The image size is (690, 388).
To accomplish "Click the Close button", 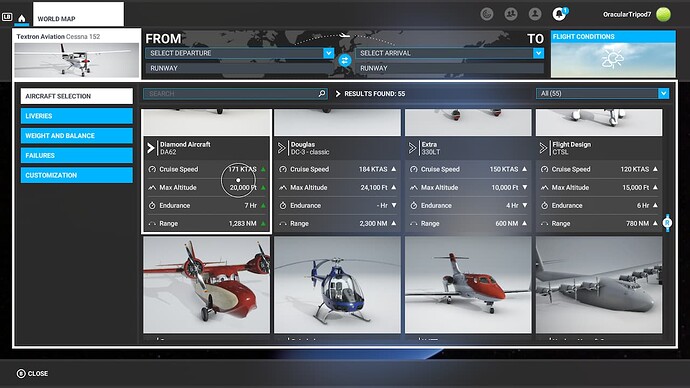I will [33, 373].
